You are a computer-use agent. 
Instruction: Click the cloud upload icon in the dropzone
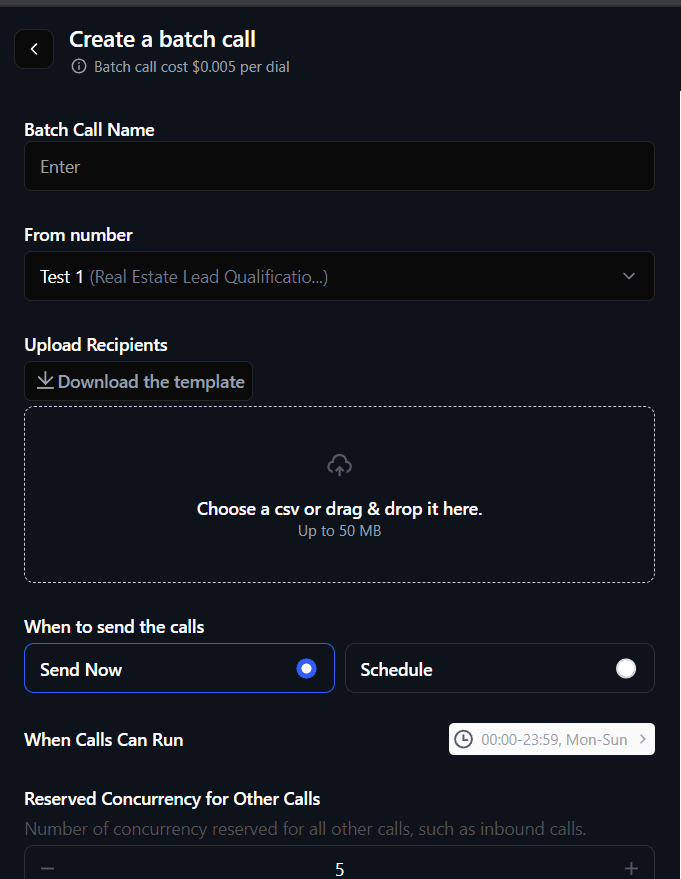click(339, 464)
